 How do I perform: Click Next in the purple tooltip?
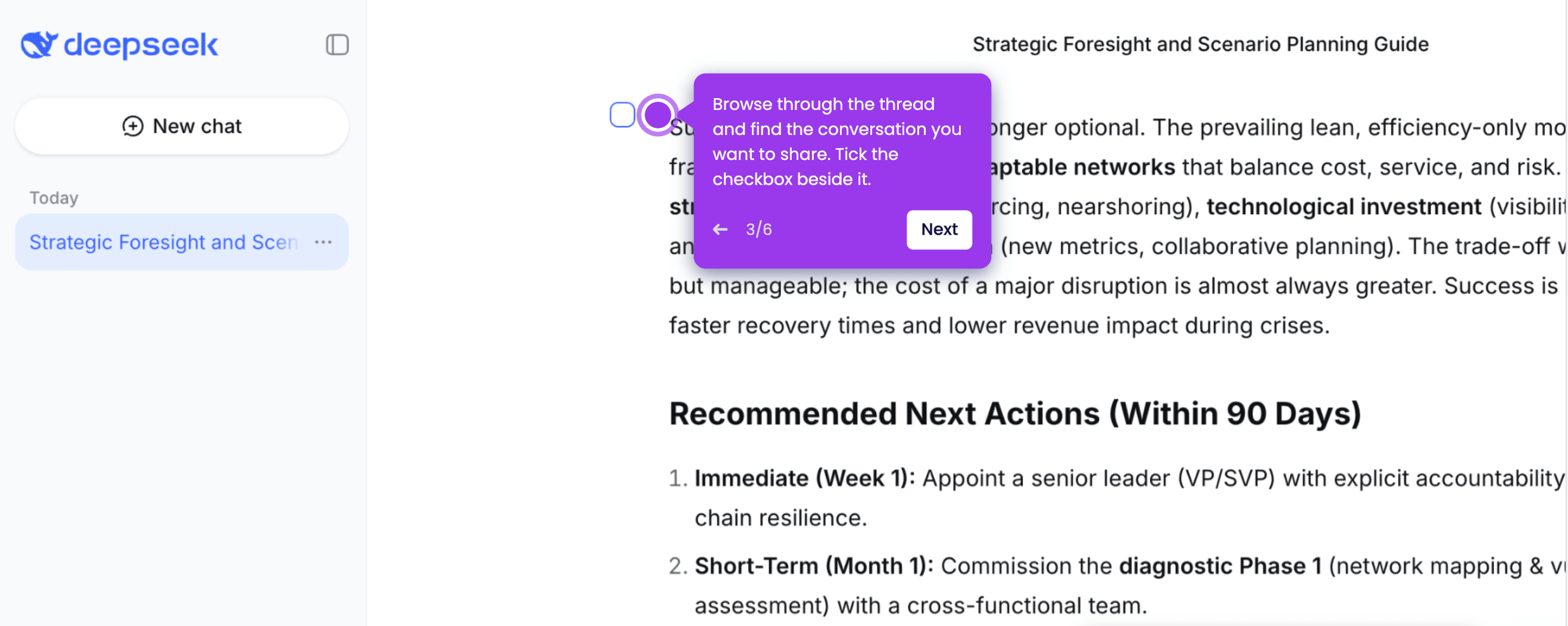pos(938,230)
